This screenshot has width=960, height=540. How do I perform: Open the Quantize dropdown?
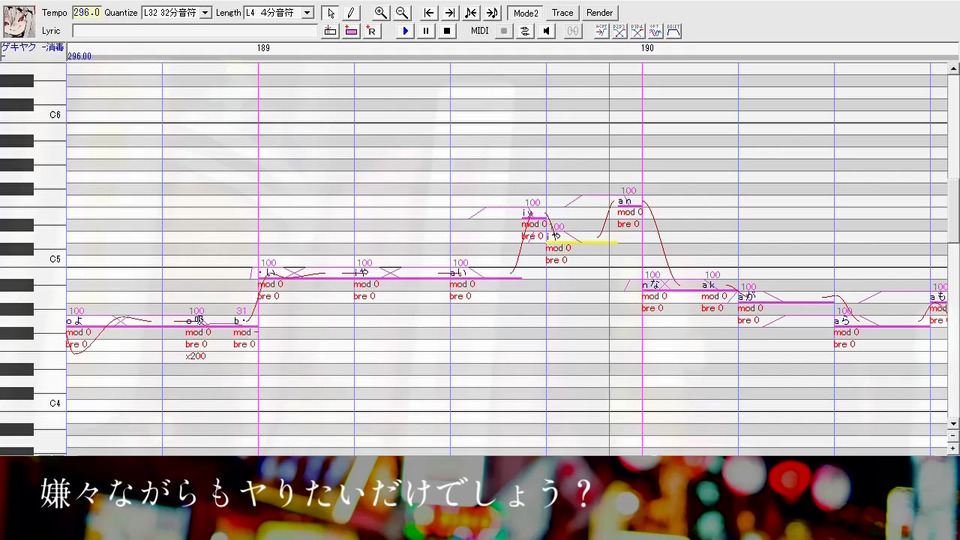(x=205, y=13)
